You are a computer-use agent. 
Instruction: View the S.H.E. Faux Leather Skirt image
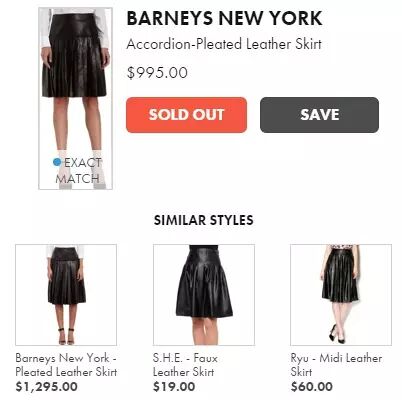tap(204, 295)
